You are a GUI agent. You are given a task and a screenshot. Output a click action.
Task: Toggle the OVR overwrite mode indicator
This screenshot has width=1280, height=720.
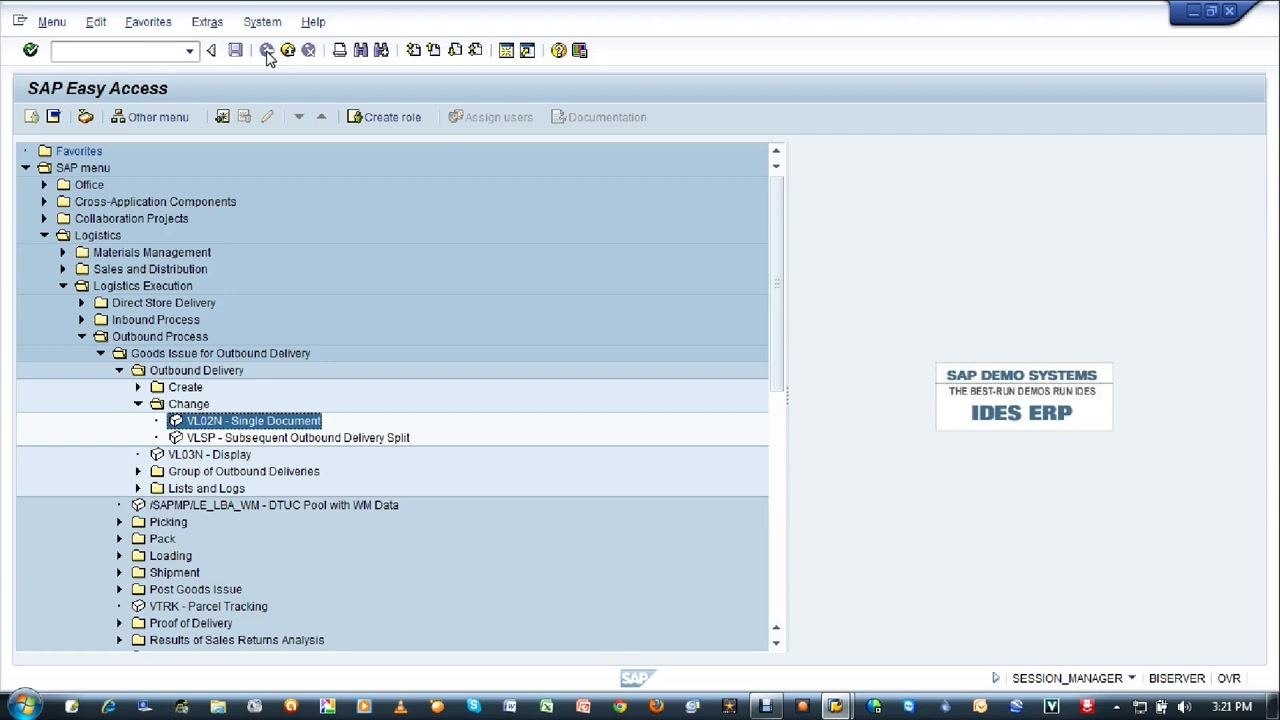[x=1229, y=678]
